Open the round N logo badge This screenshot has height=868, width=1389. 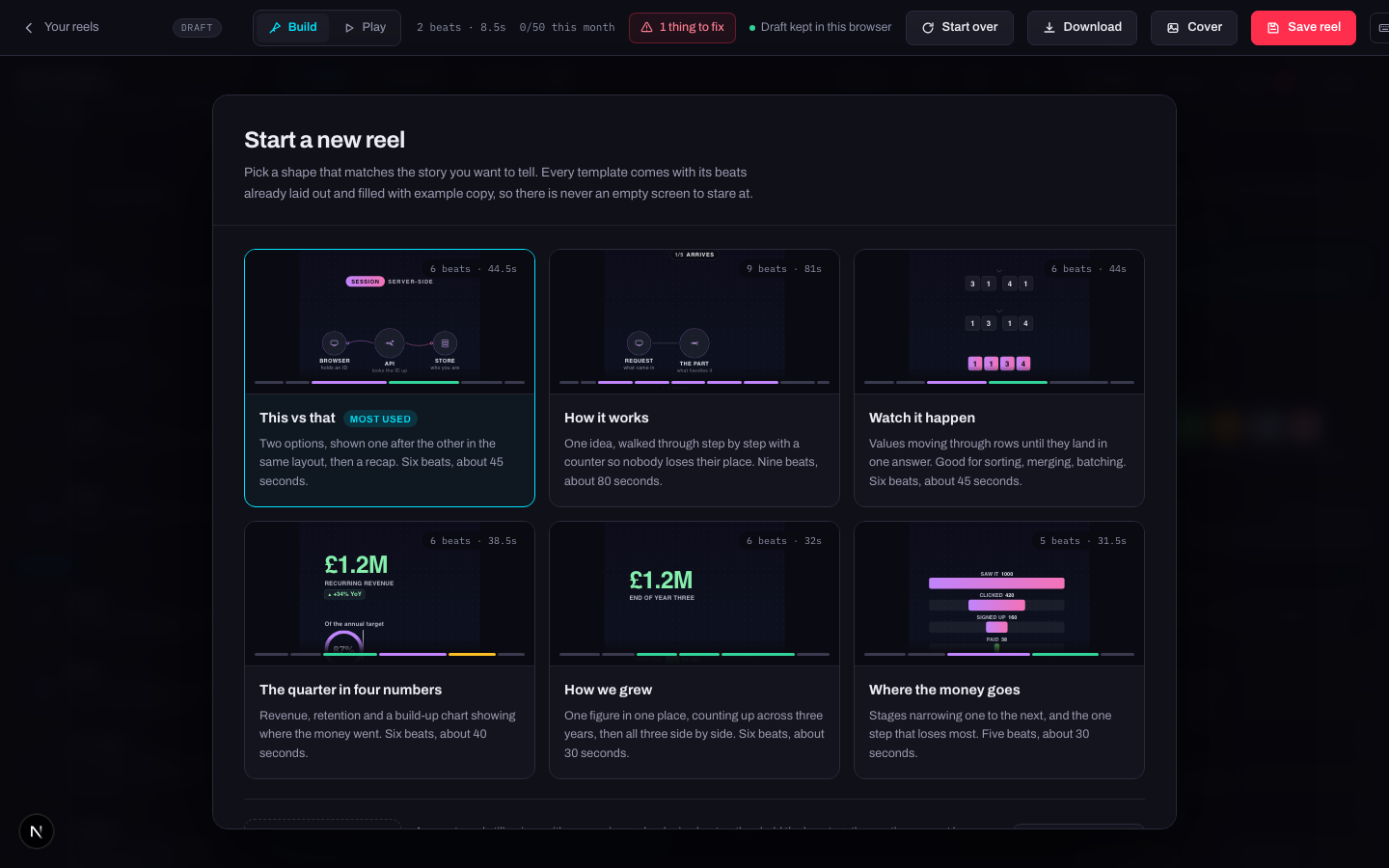click(x=37, y=831)
